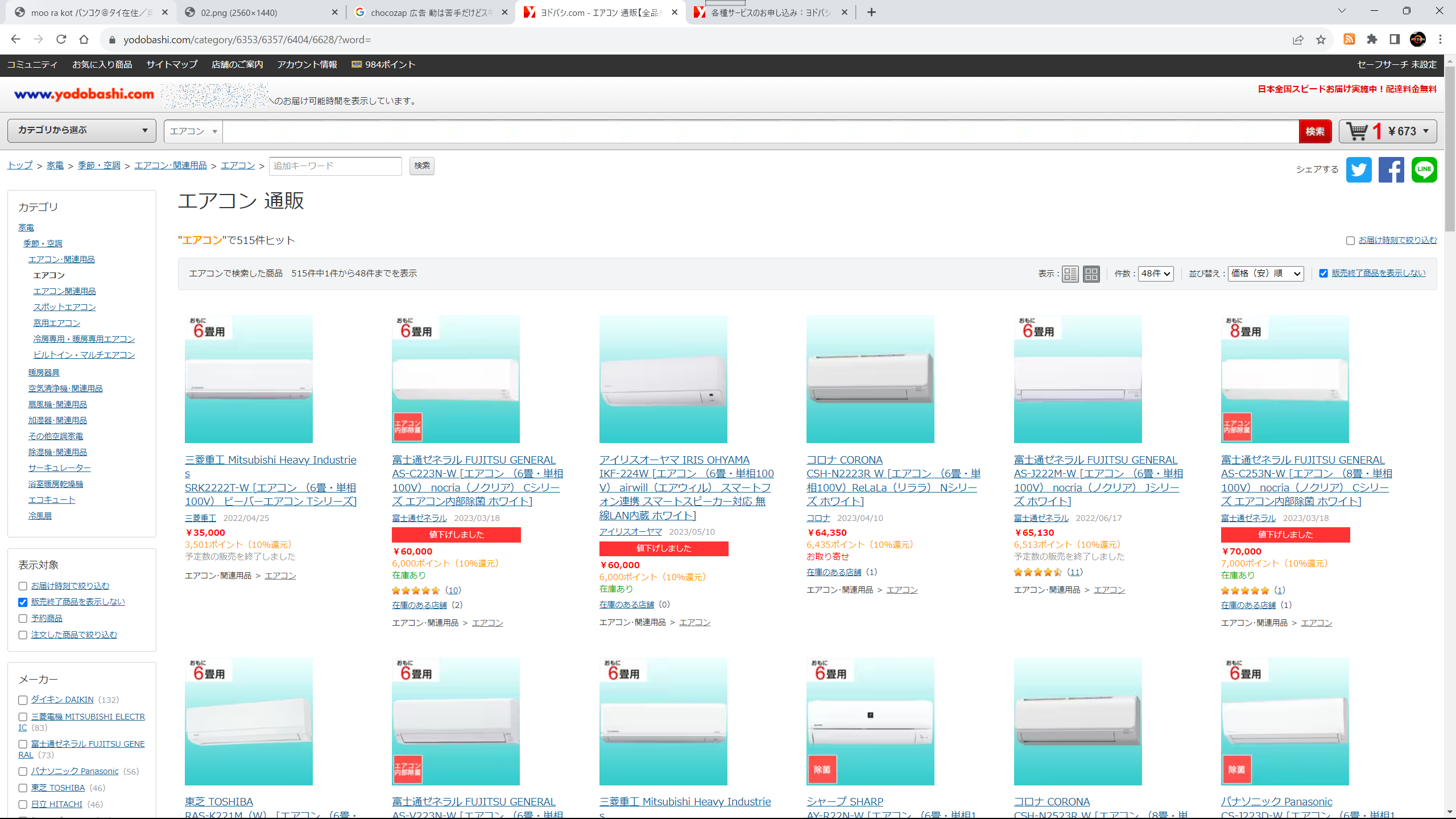Filter by maker パナソニック Panasonic

pyautogui.click(x=23, y=772)
